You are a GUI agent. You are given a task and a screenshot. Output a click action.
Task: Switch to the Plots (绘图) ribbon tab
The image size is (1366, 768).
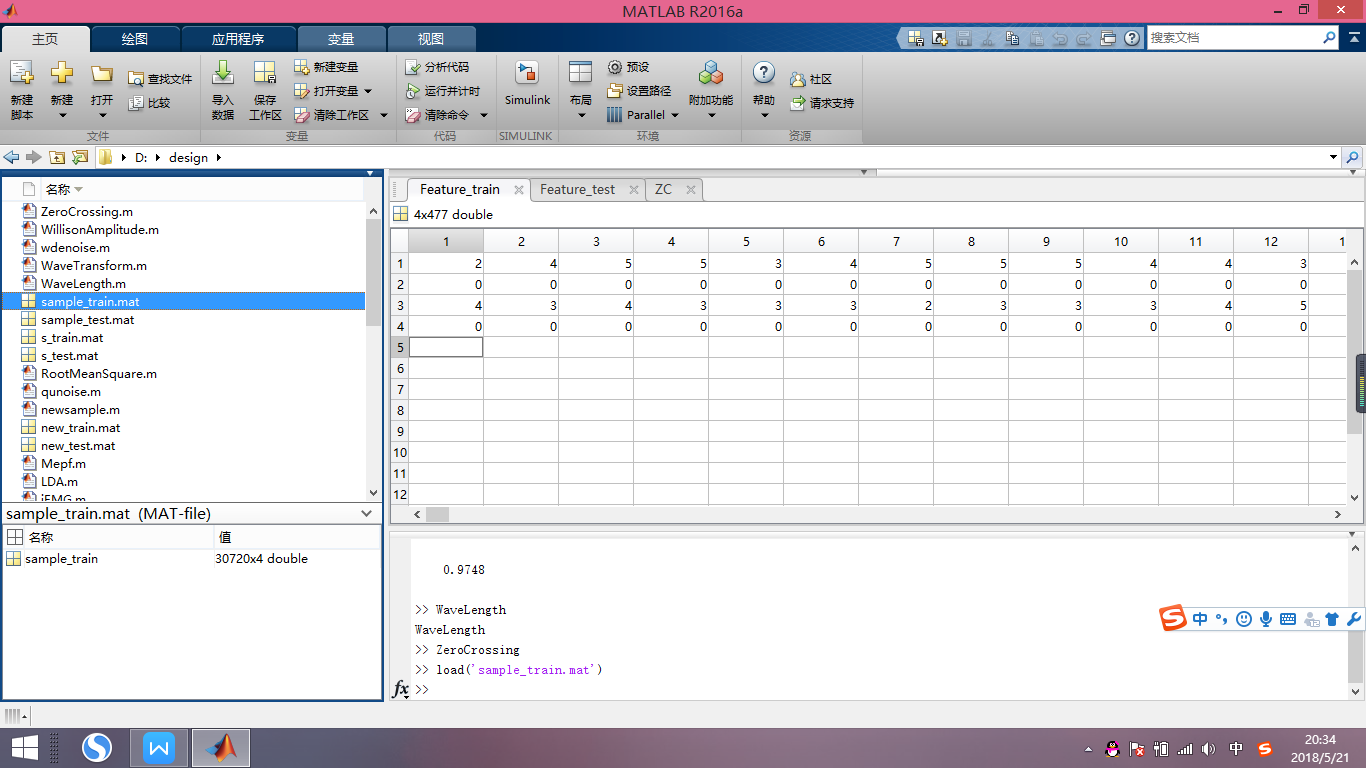pyautogui.click(x=135, y=39)
